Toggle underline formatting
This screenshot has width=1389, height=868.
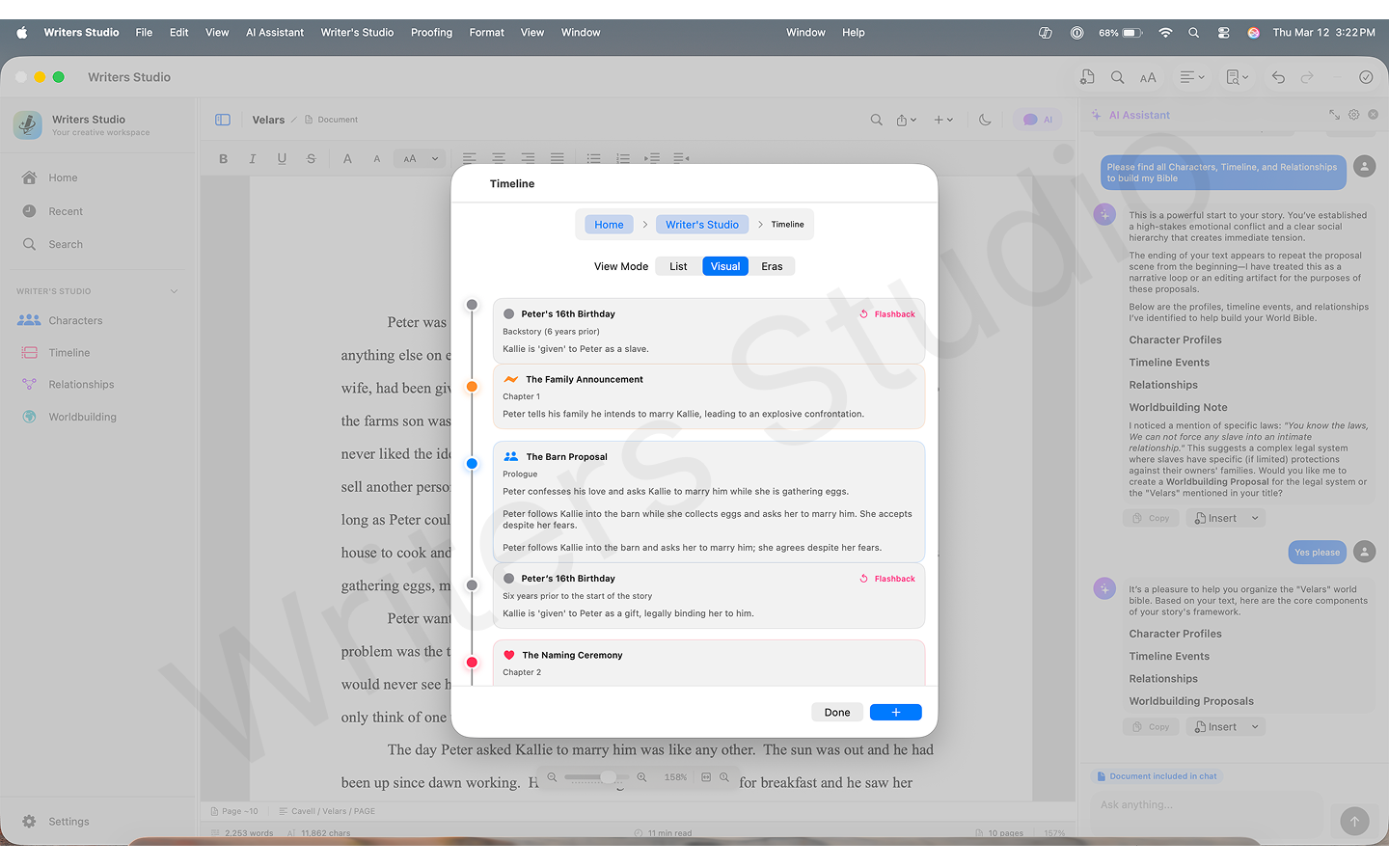click(x=282, y=158)
